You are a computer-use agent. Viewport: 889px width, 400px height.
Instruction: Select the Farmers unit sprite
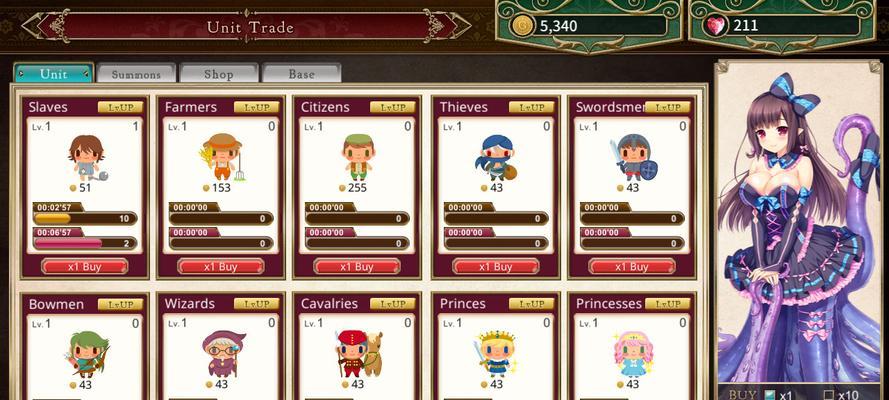[222, 158]
